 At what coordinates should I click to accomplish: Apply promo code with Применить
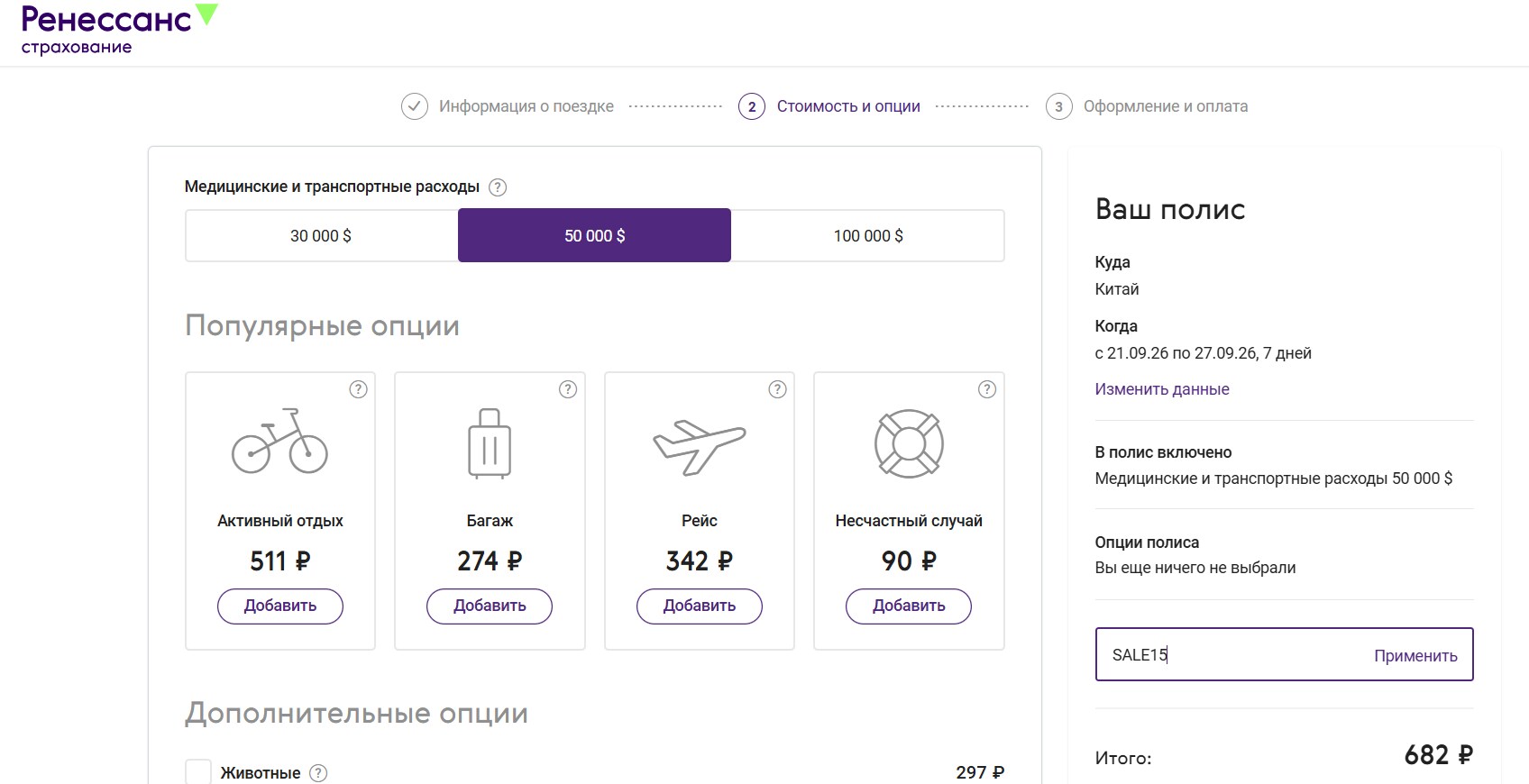point(1415,656)
